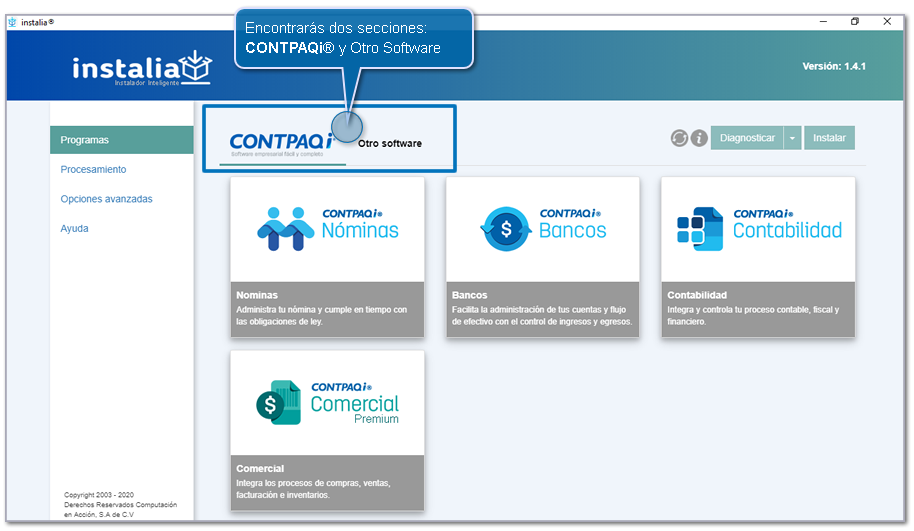Select the CONTPAQi Bancos dollar logo
The height and width of the screenshot is (531, 914).
pyautogui.click(x=506, y=229)
